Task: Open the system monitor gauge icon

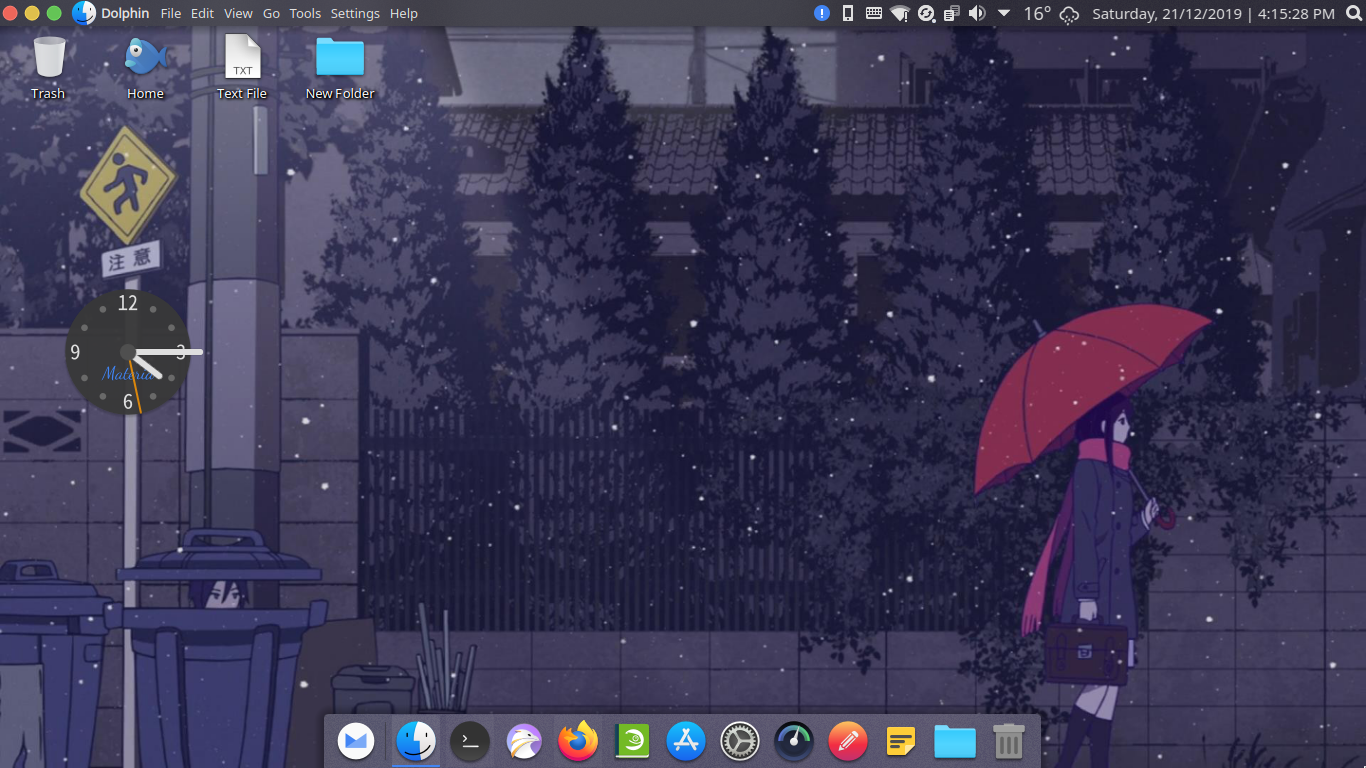Action: pyautogui.click(x=794, y=741)
